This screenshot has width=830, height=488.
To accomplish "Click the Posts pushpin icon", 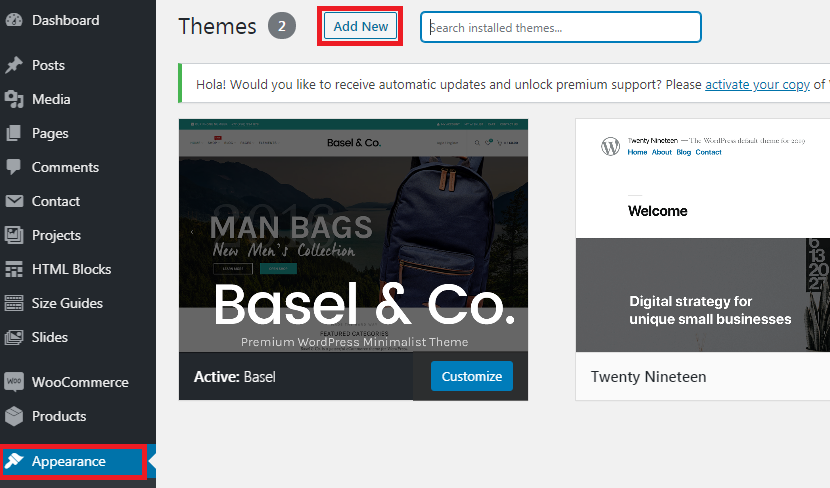I will click(x=14, y=65).
